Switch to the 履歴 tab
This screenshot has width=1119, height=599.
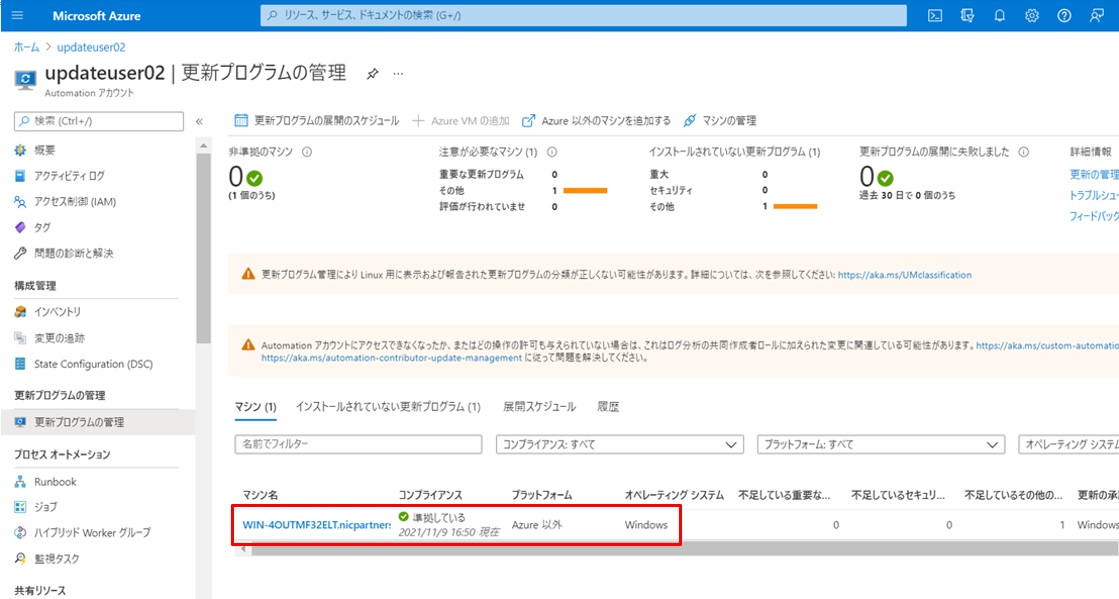point(608,407)
